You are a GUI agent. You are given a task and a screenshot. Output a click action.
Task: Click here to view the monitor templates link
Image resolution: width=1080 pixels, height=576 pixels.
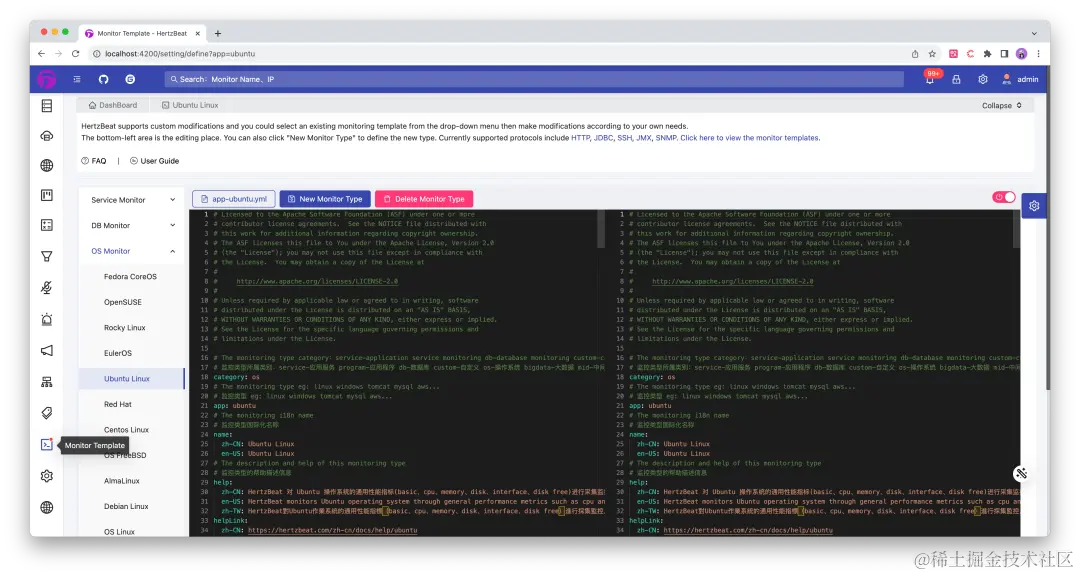750,138
